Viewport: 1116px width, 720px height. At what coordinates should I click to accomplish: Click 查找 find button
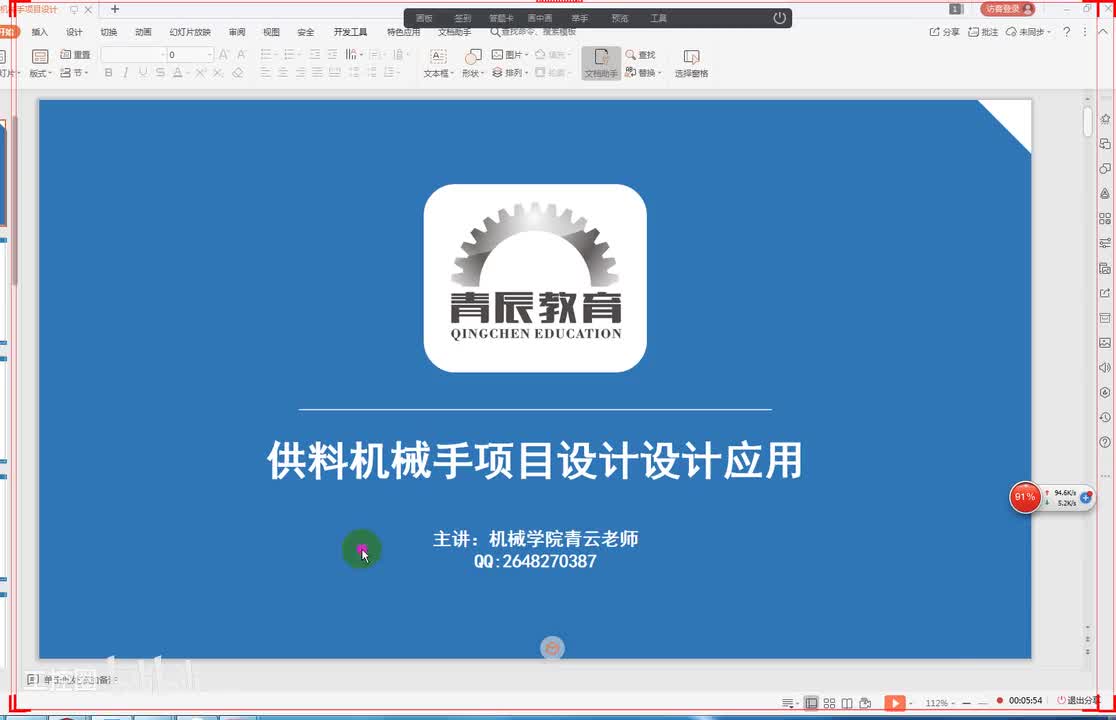tap(640, 55)
